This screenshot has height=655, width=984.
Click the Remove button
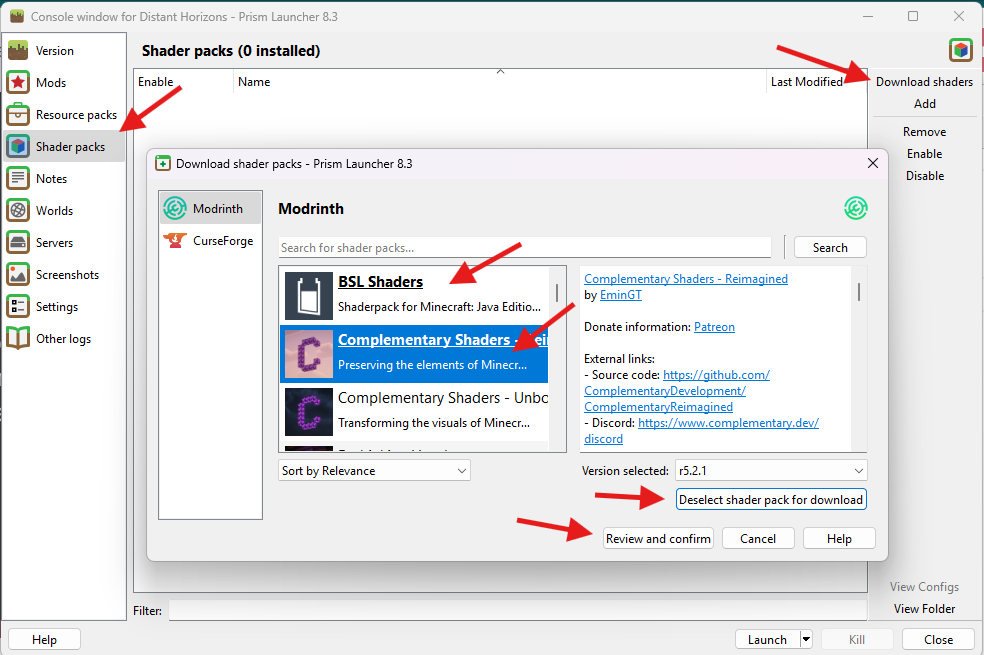pos(924,132)
